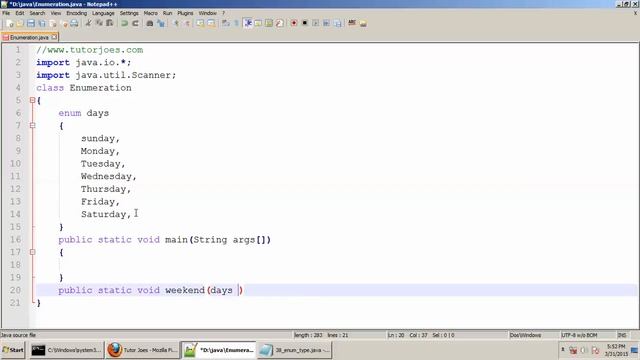The width and height of the screenshot is (640, 360).
Task: Click the Copy toolbar icon
Action: pos(99,23)
